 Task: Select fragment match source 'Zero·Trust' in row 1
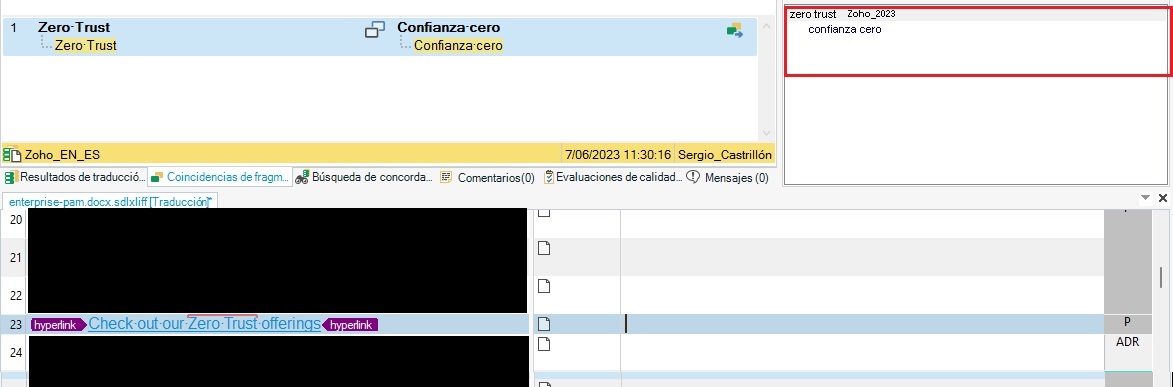click(74, 28)
